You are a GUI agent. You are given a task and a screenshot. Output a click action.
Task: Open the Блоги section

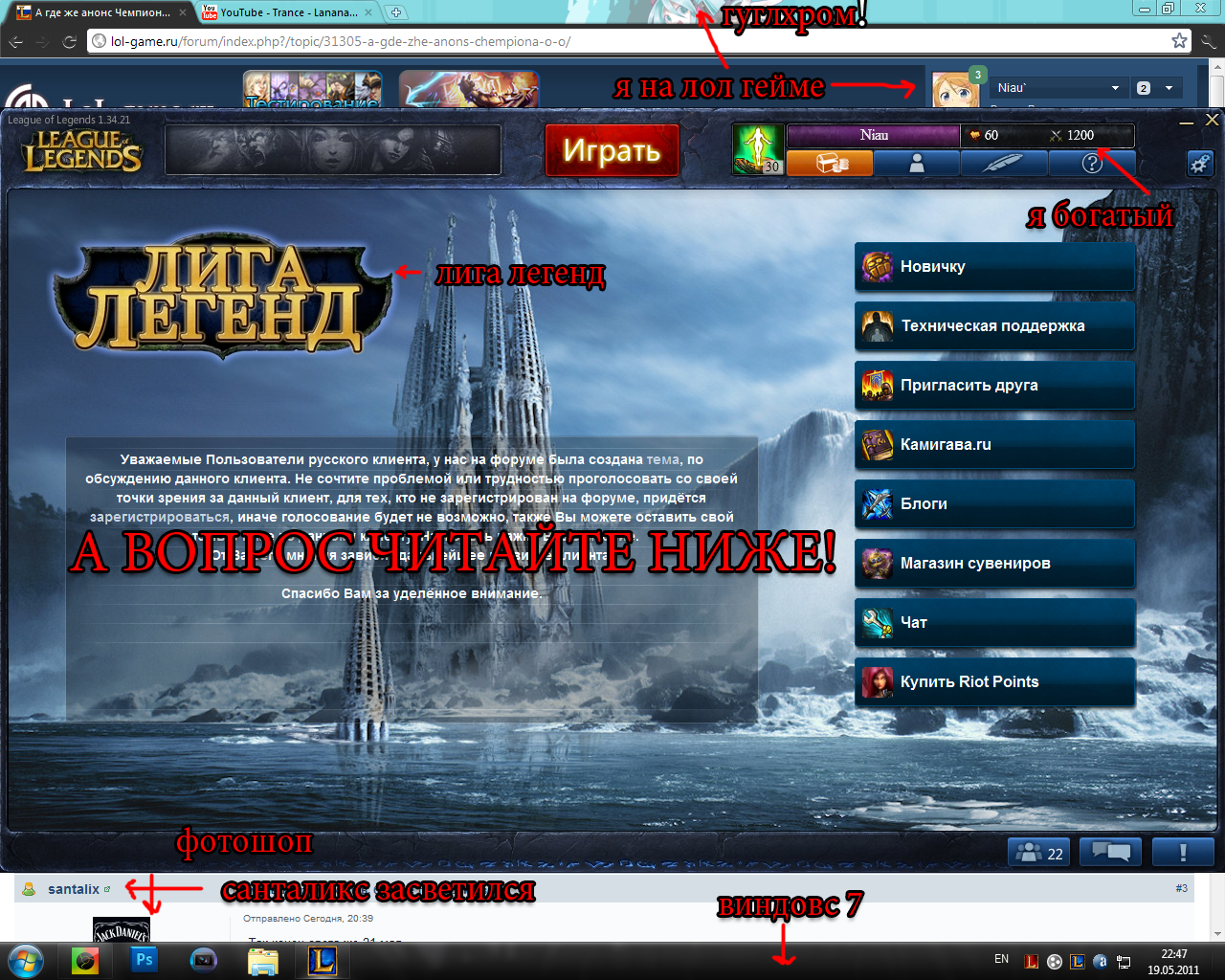tap(994, 504)
